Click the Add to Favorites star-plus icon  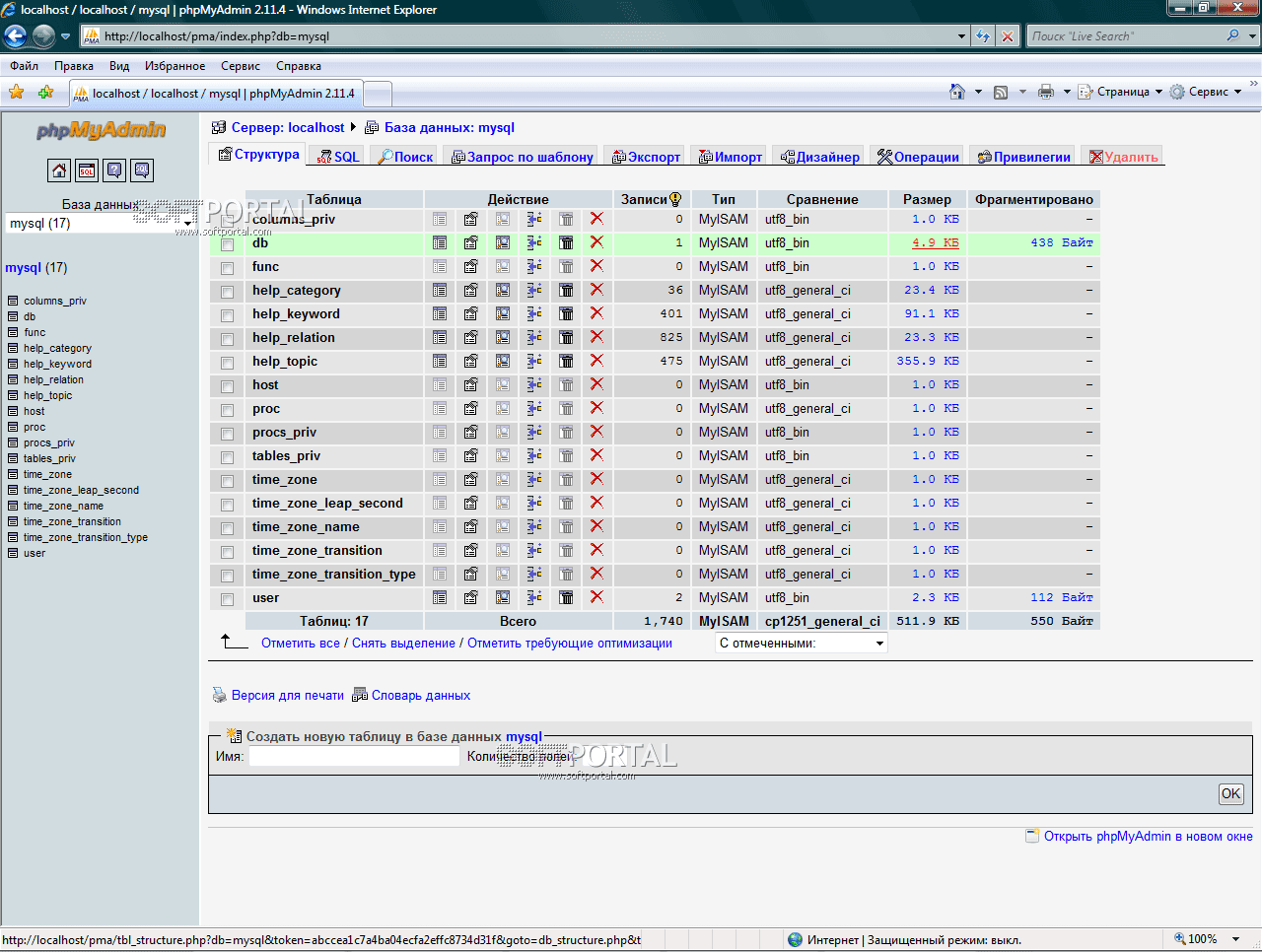[x=45, y=92]
